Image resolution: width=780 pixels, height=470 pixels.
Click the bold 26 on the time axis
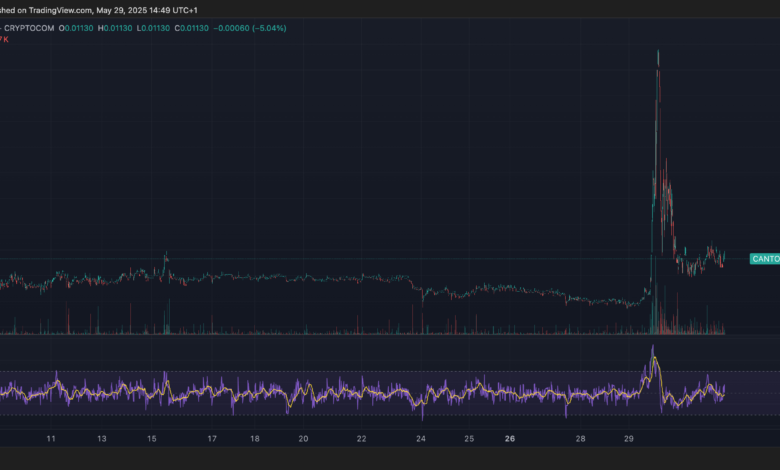tap(510, 439)
